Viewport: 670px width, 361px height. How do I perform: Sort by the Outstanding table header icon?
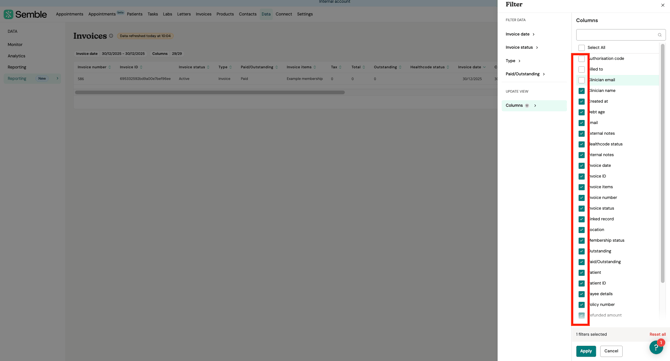coord(400,67)
